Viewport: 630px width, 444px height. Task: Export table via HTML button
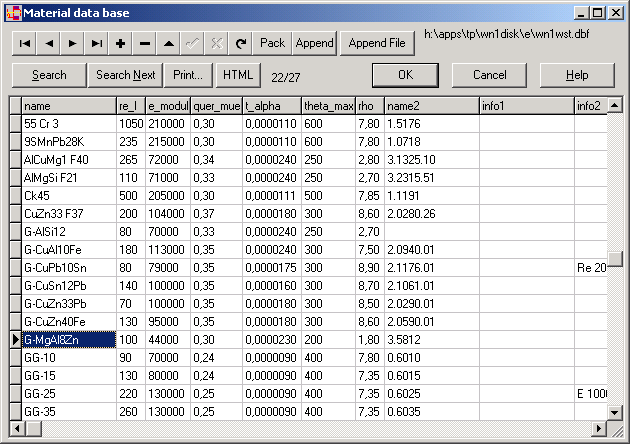click(x=238, y=75)
